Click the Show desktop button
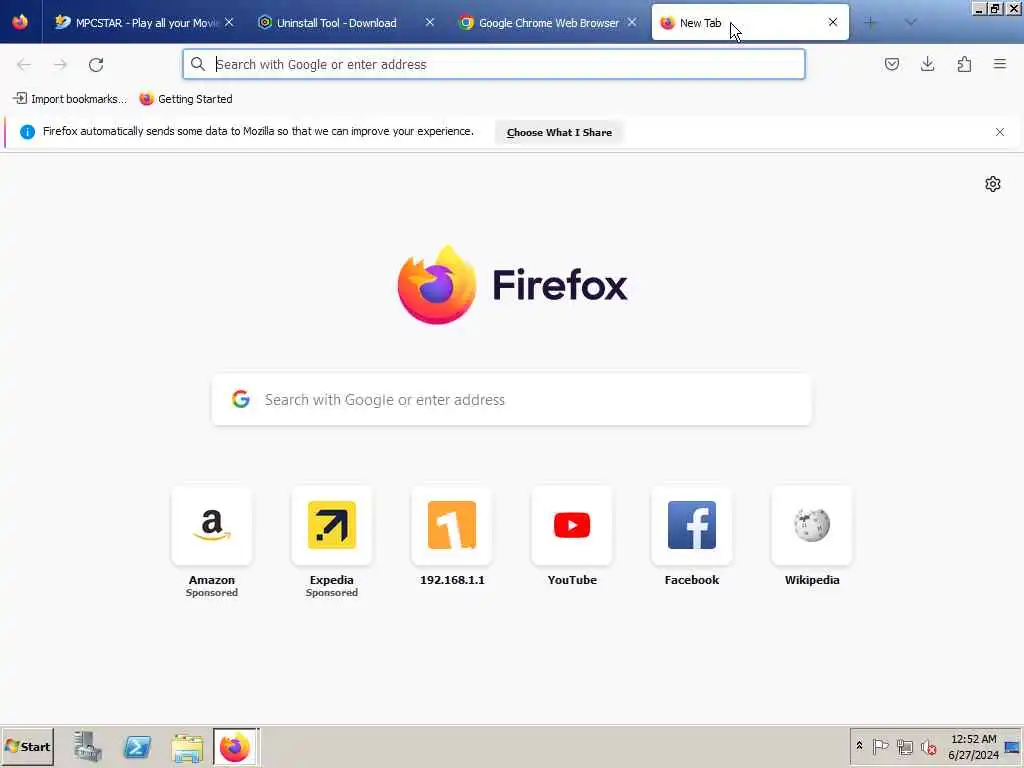Screen dimensions: 1024x768 (x=1013, y=747)
